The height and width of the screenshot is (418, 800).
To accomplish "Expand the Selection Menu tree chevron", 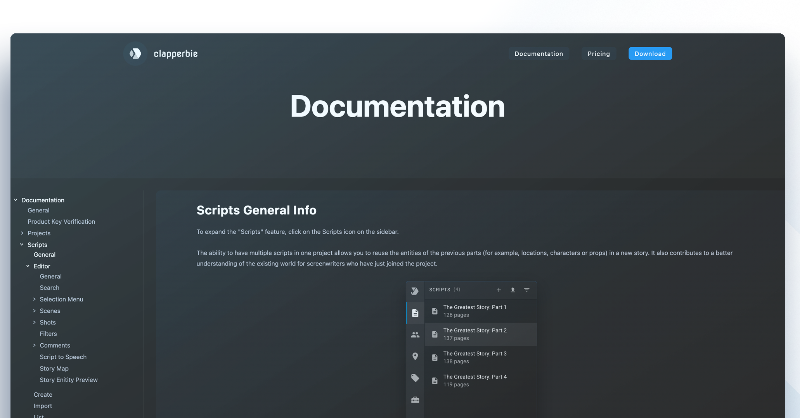I will click(x=34, y=299).
